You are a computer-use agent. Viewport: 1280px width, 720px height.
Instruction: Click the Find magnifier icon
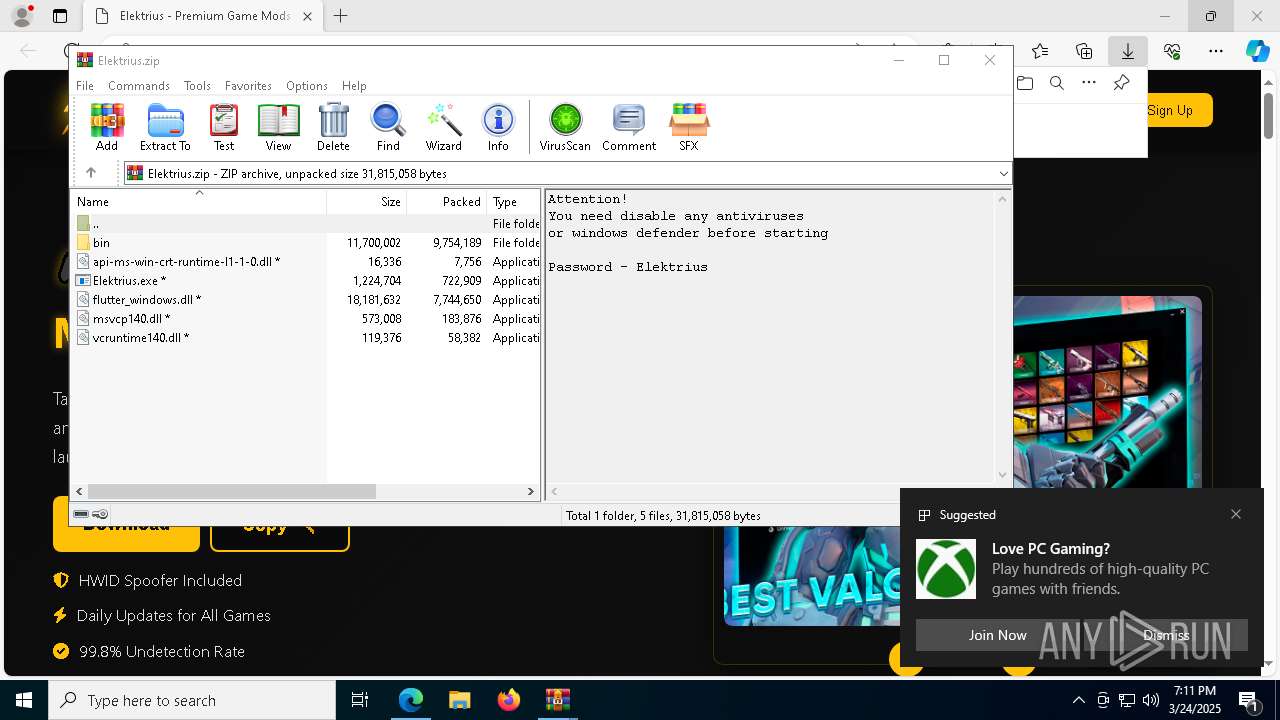pyautogui.click(x=388, y=127)
